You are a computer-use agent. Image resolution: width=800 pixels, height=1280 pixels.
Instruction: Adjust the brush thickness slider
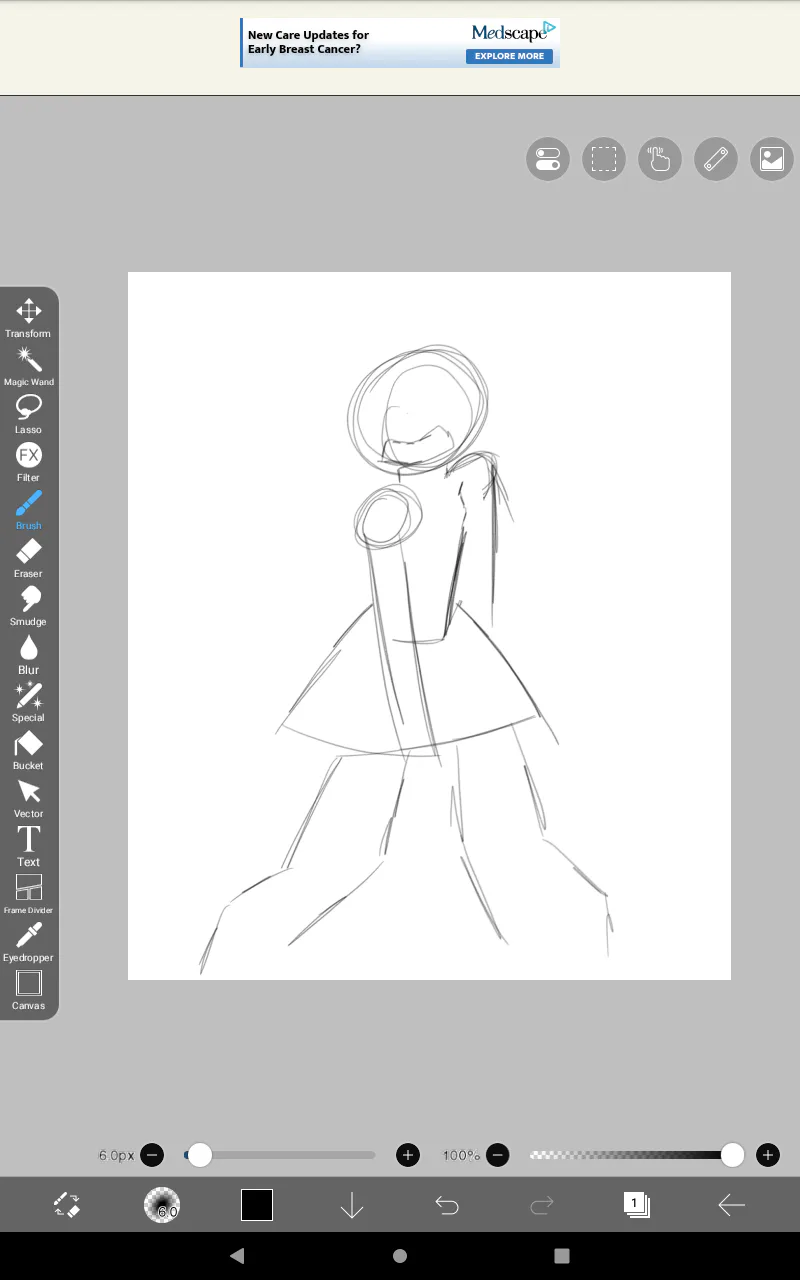tap(280, 1155)
